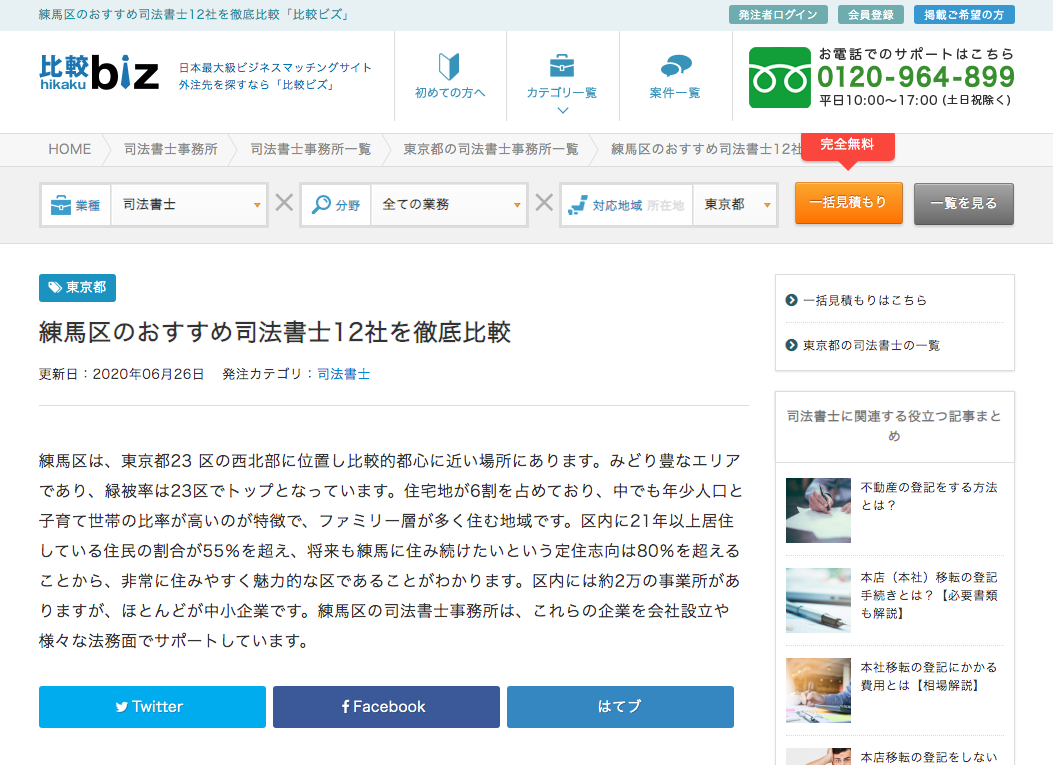The height and width of the screenshot is (765, 1053).
Task: Click 司法書士に関連する役立つ記事まとめ heading
Action: (x=895, y=426)
